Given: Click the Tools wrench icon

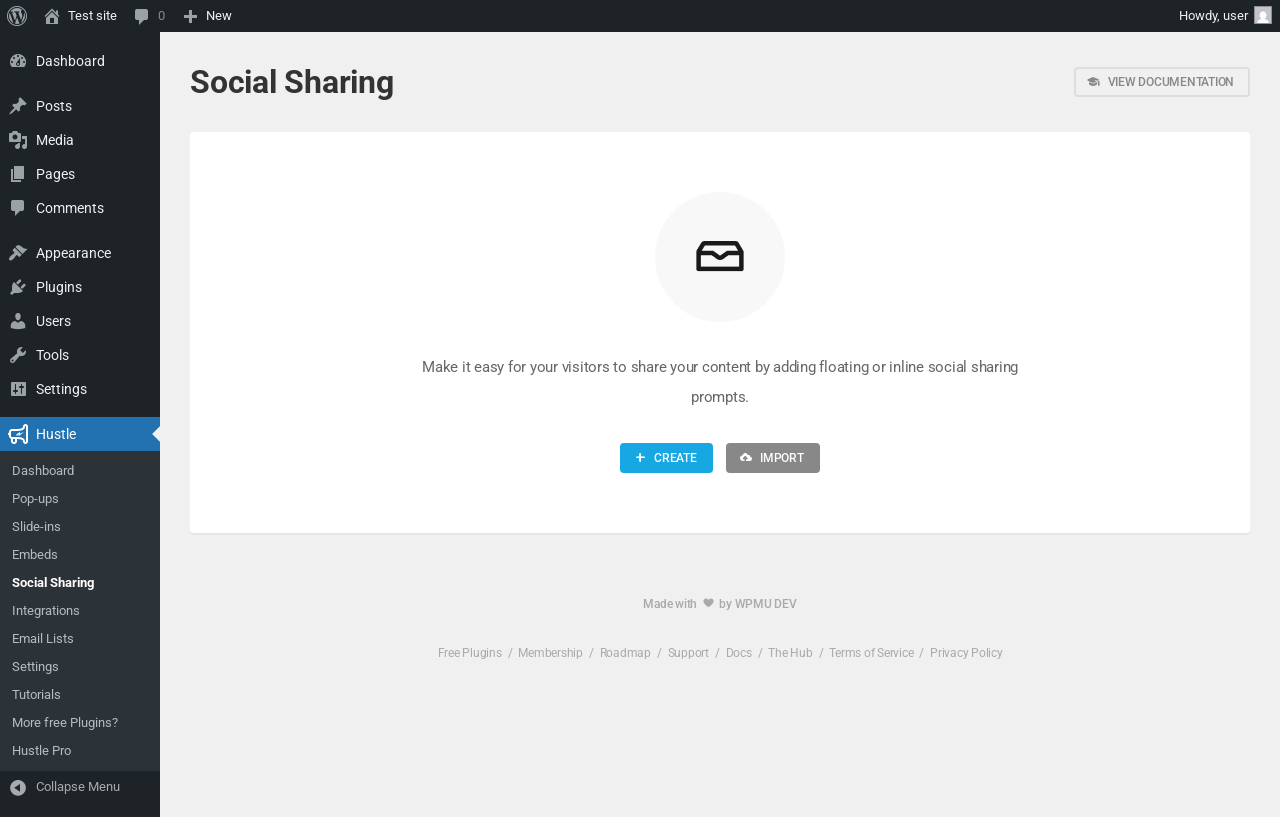Looking at the screenshot, I should (x=18, y=355).
